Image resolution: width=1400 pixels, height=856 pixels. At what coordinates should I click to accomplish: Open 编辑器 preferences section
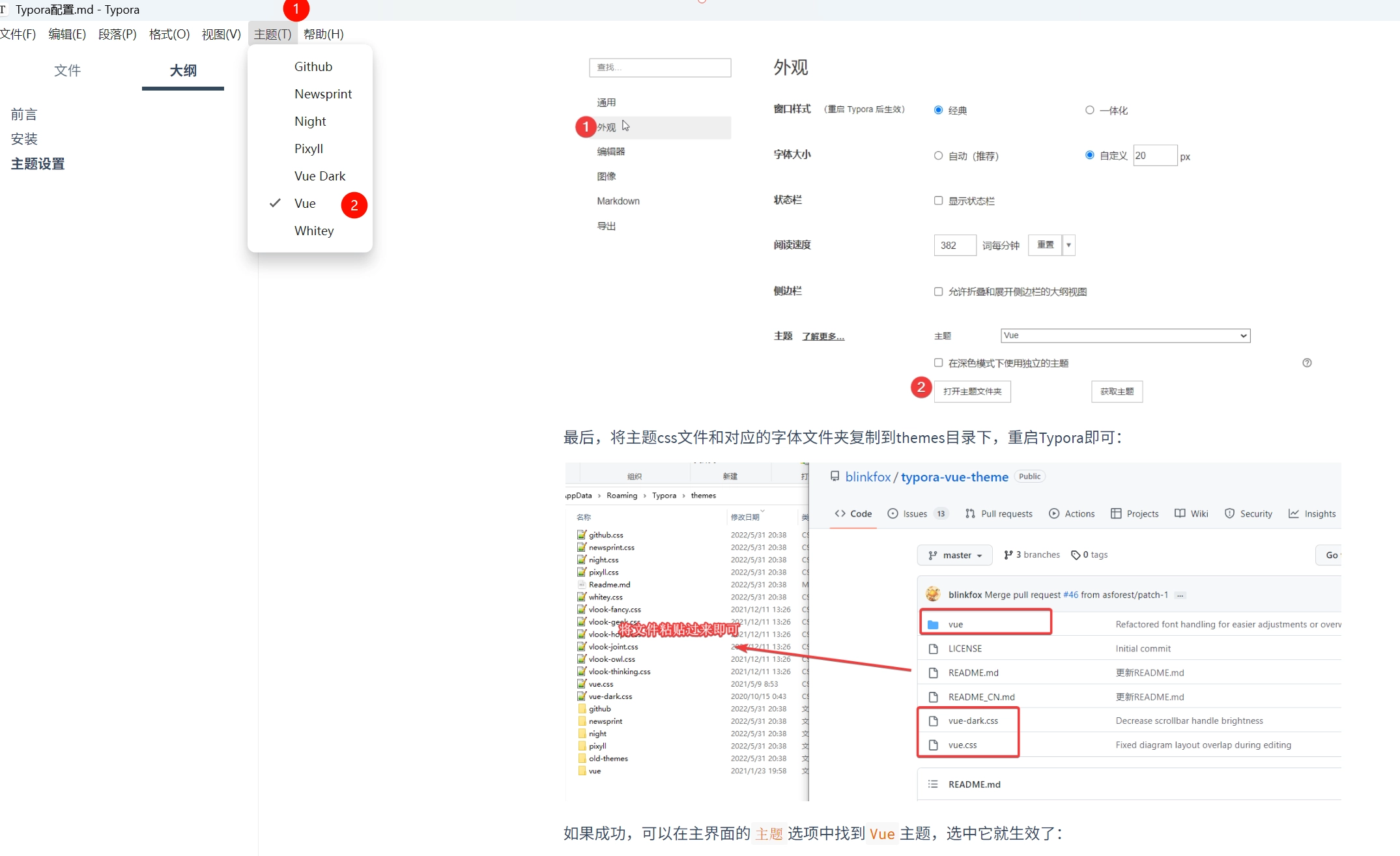611,151
